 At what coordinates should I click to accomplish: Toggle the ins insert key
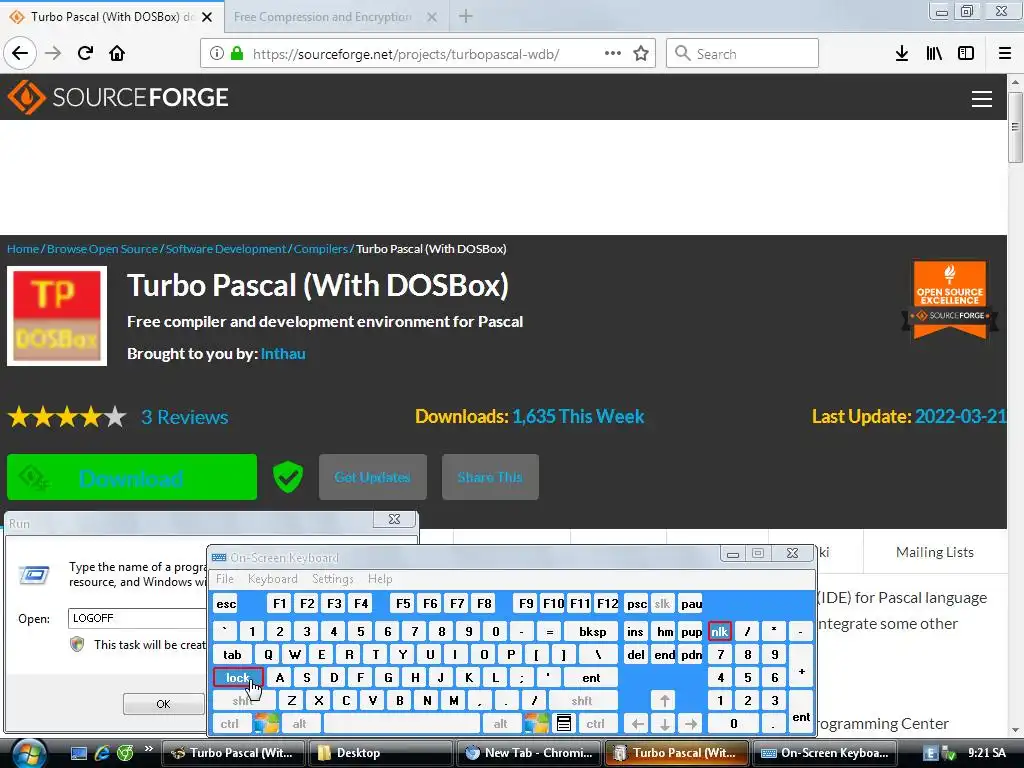click(x=635, y=632)
